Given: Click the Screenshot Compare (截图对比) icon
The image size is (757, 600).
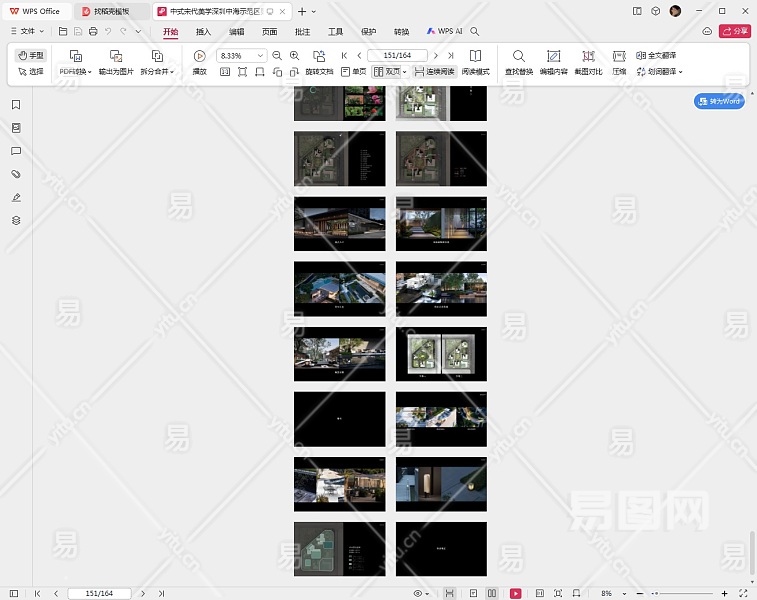Looking at the screenshot, I should (588, 56).
